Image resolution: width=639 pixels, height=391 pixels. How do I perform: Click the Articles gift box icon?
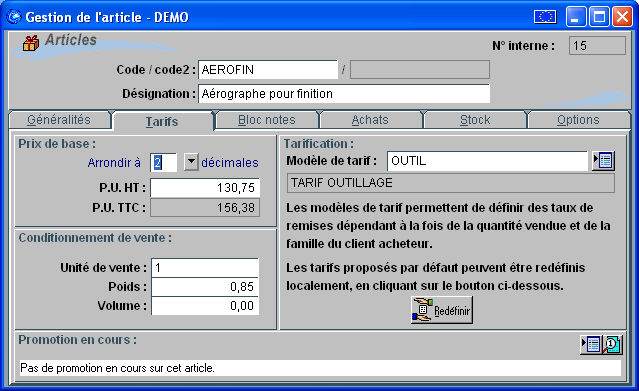31,43
